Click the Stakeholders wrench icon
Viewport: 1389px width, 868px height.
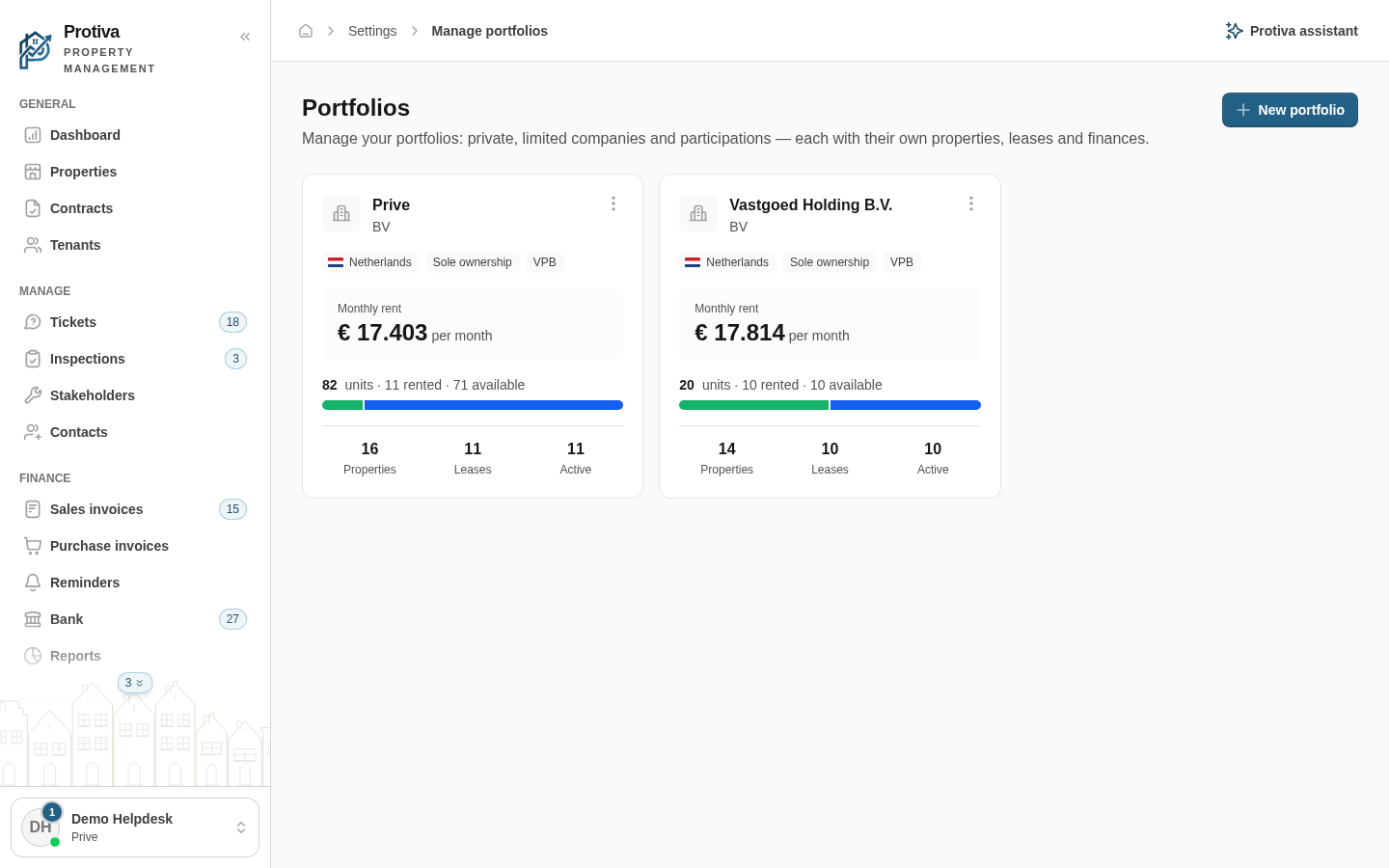pos(33,395)
